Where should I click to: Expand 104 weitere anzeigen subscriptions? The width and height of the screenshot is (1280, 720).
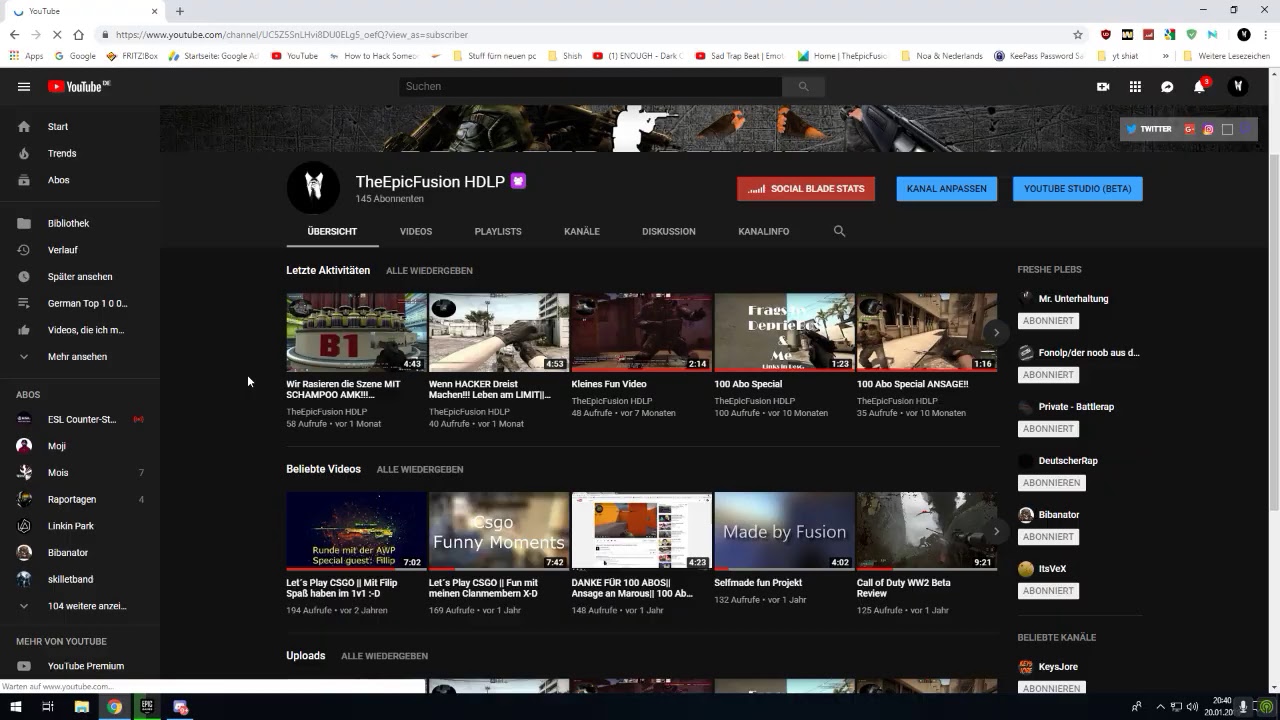tap(80, 606)
